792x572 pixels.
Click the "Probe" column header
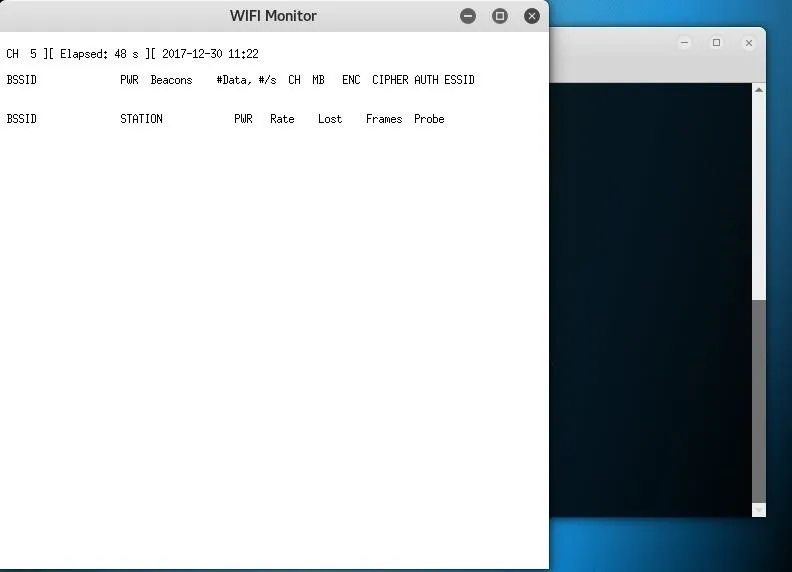tap(429, 119)
